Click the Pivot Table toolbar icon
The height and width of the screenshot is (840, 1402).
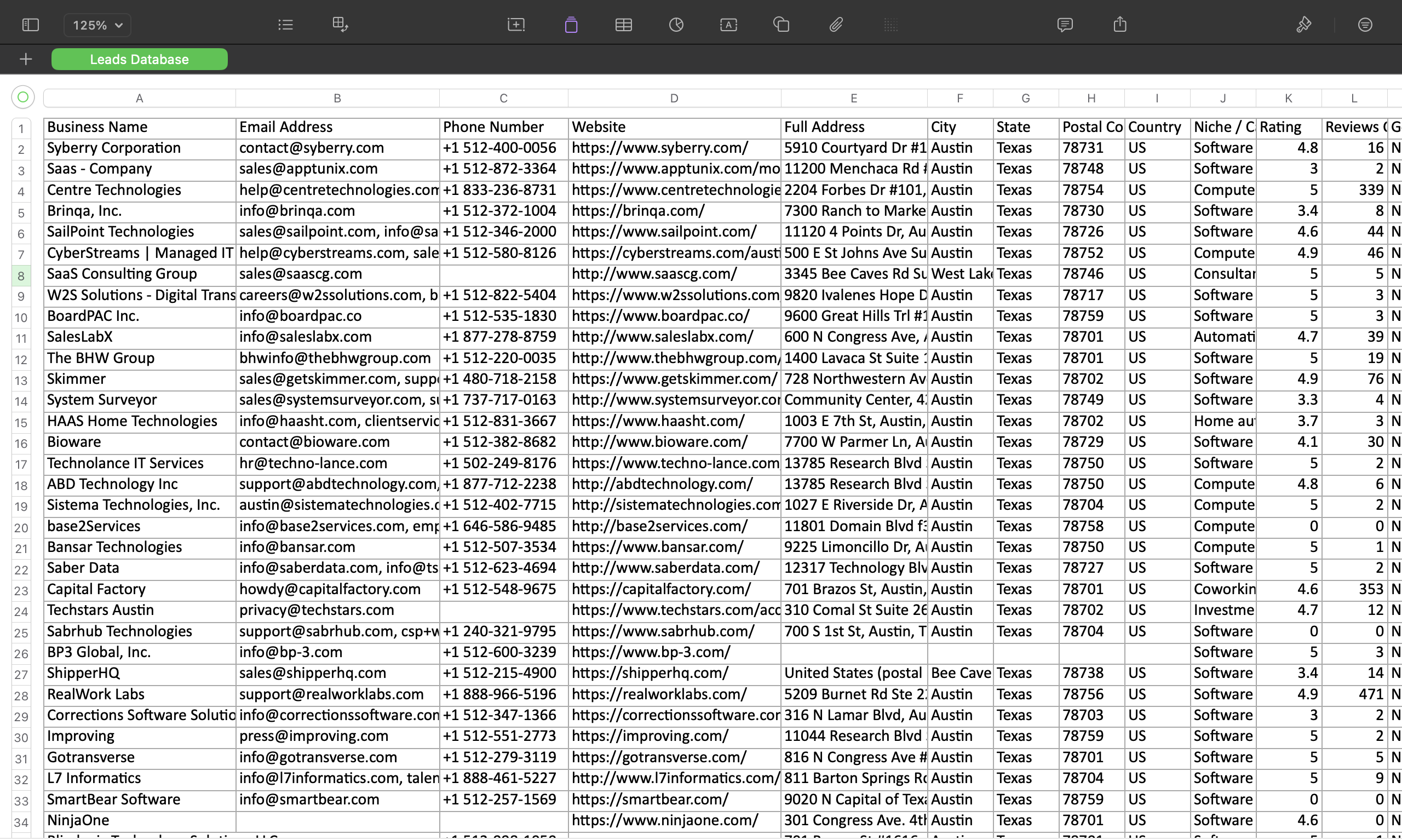(340, 25)
